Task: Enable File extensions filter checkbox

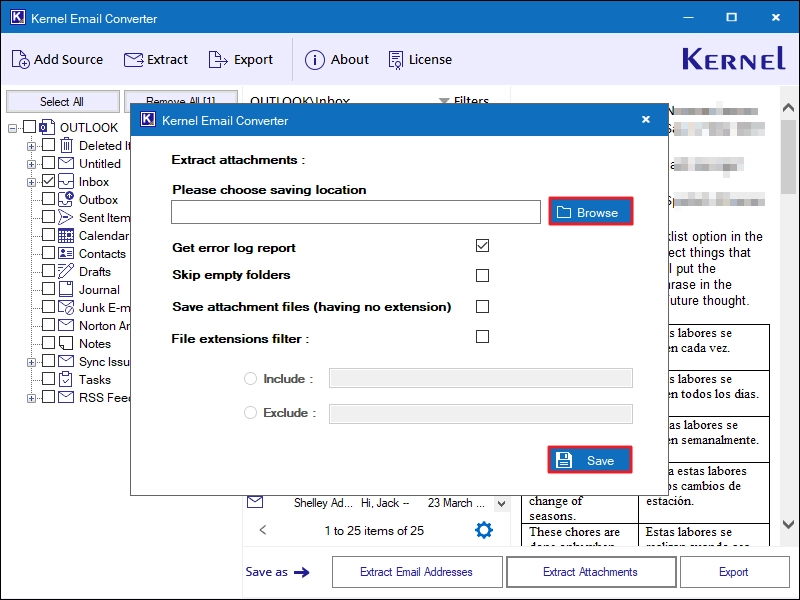Action: (482, 337)
